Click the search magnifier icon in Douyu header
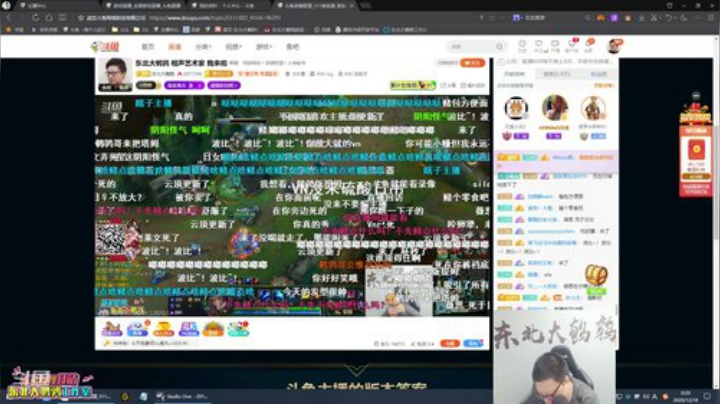 click(x=499, y=46)
